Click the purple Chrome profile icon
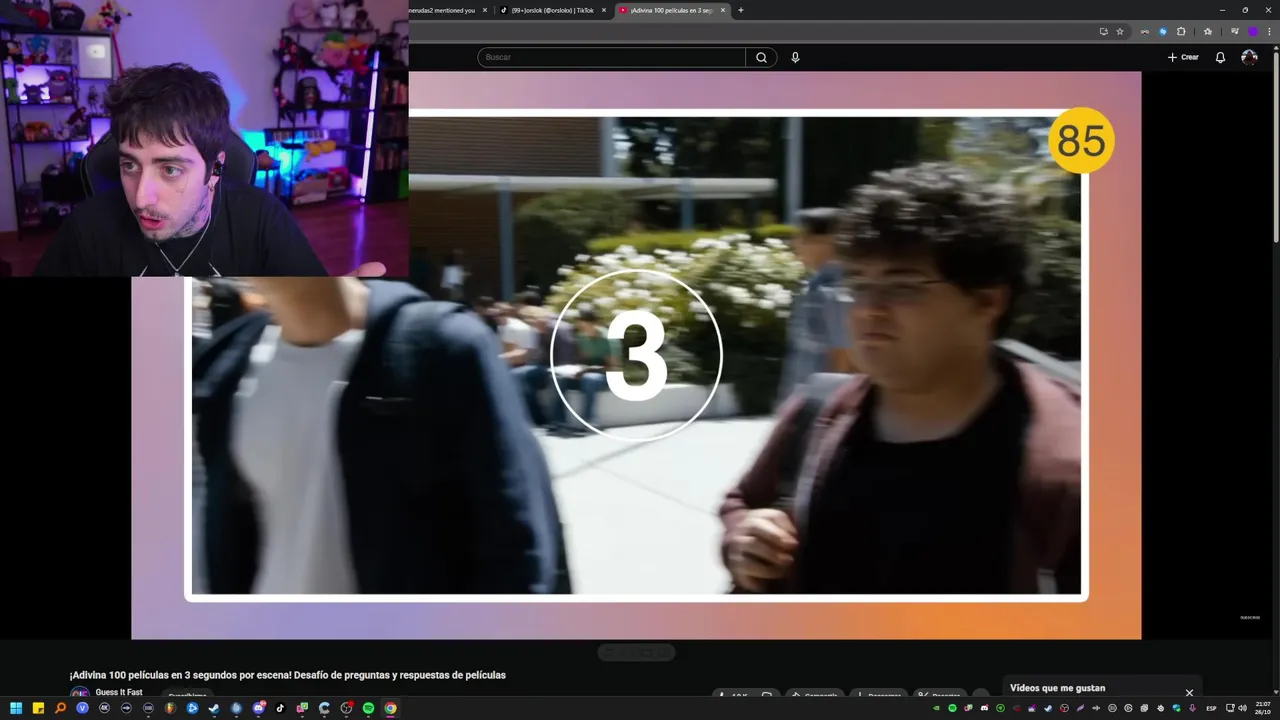 click(1252, 31)
